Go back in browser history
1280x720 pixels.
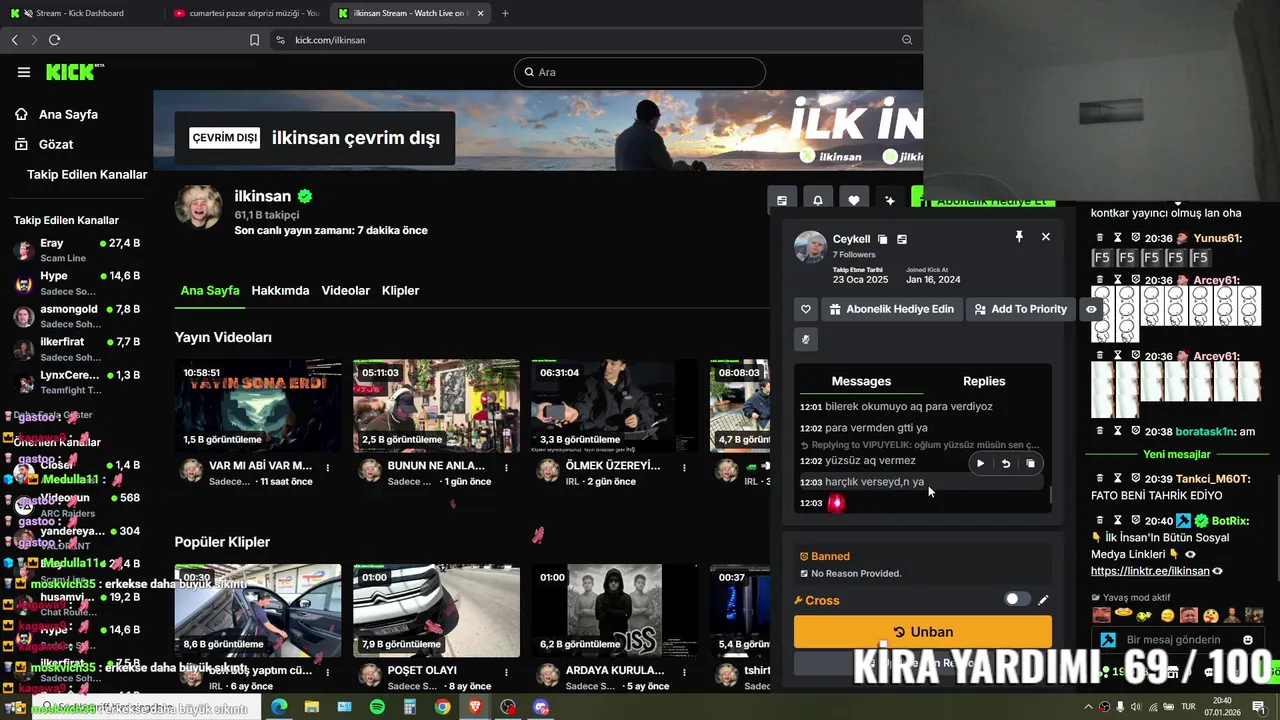tap(14, 40)
